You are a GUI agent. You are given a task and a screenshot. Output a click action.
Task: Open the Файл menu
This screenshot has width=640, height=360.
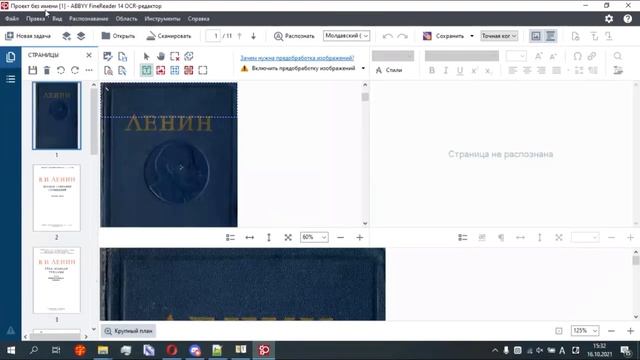[12, 19]
